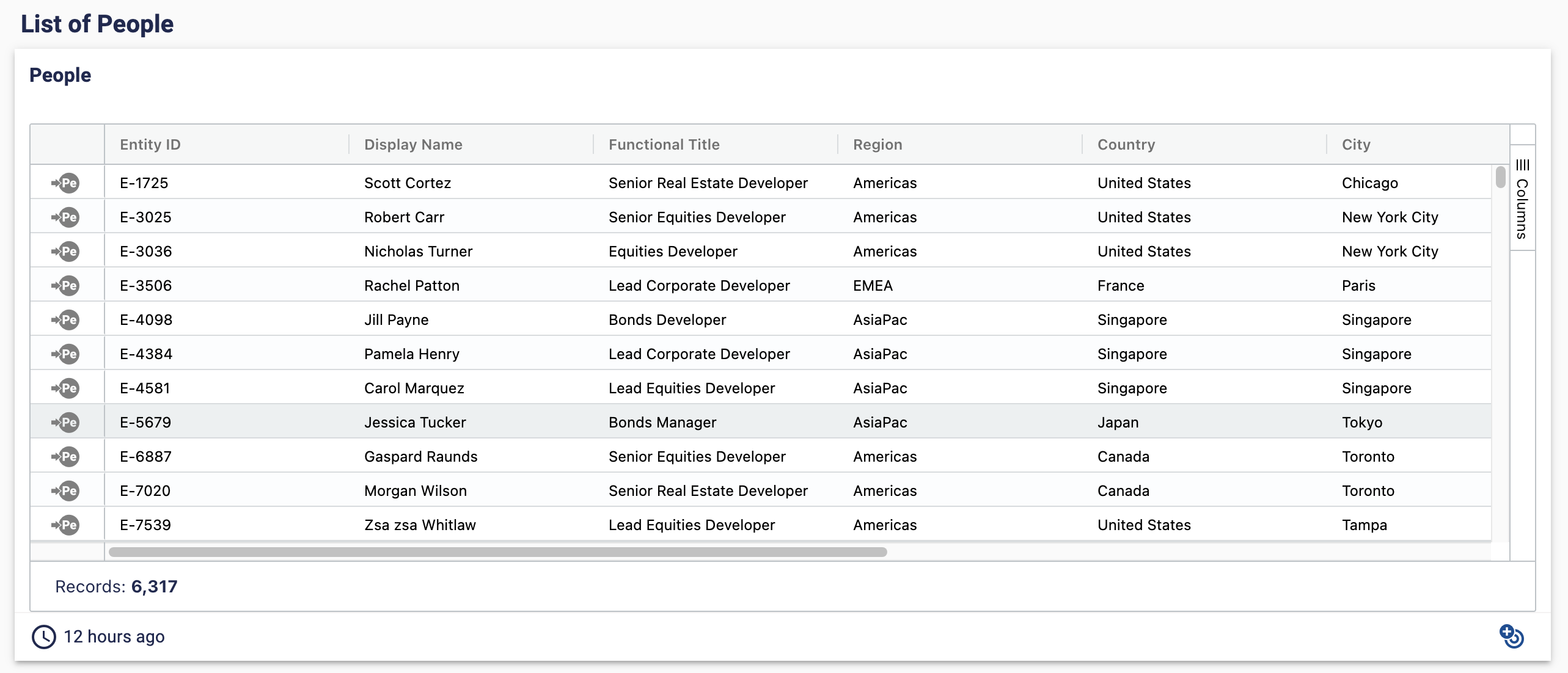
Task: Click Canada in the Gaspard Raunds row
Action: point(1123,456)
